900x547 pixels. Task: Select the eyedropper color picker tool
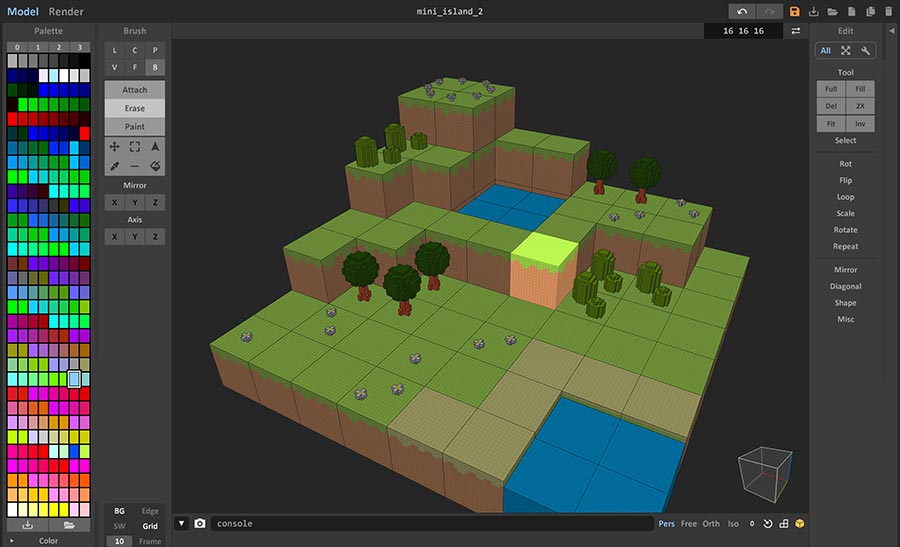pos(114,166)
